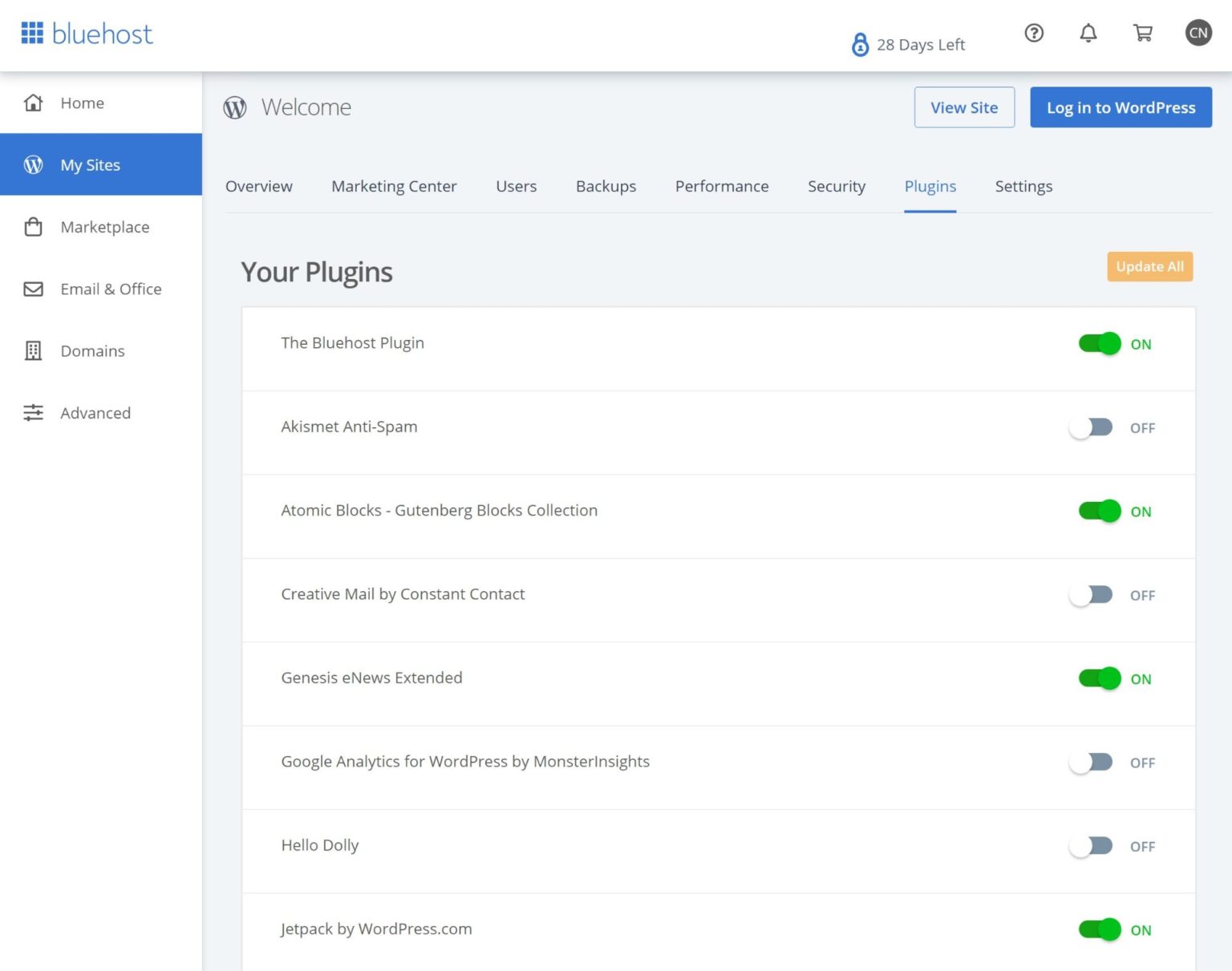The image size is (1232, 971).
Task: Enable the Akismet Anti-Spam toggle
Action: pos(1091,427)
